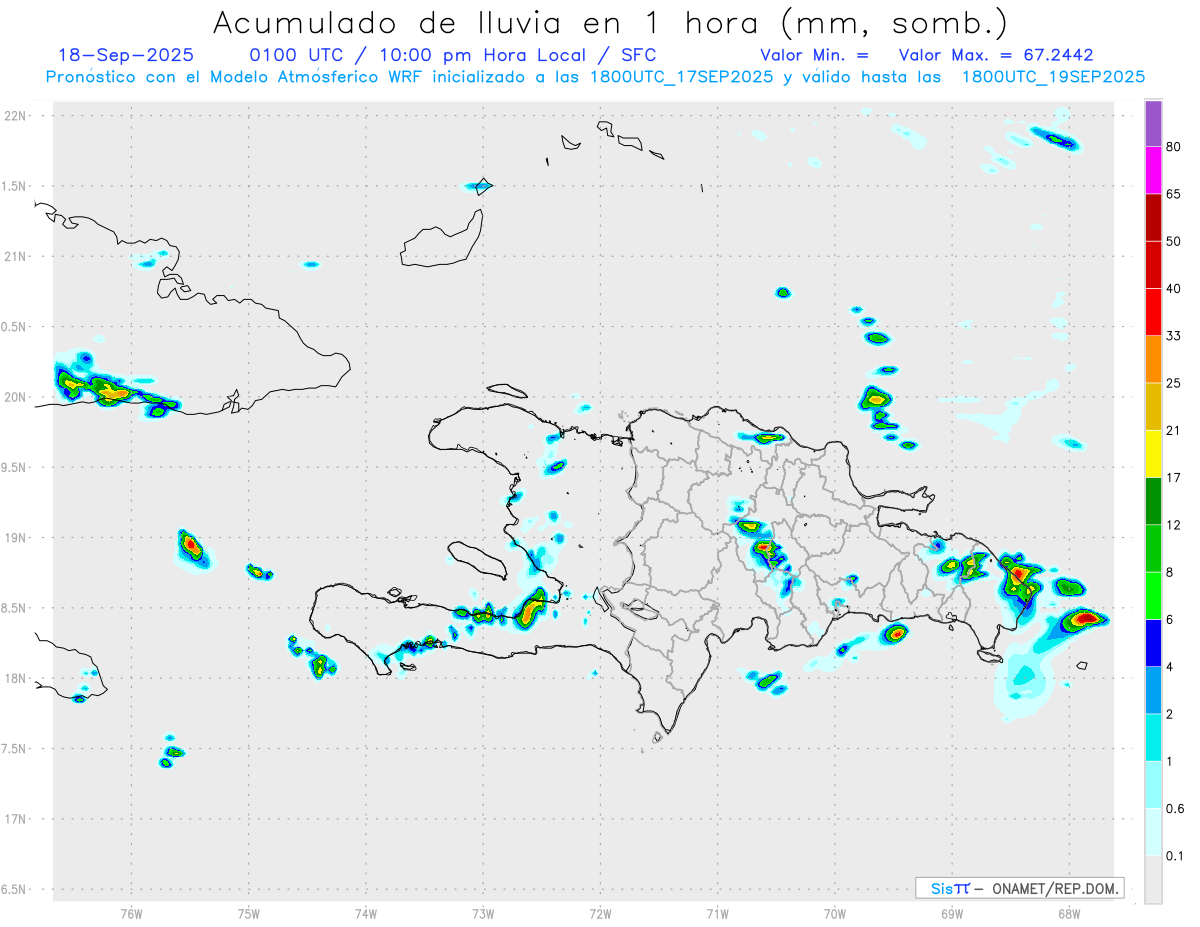Click the '76W' longitude label

point(131,913)
